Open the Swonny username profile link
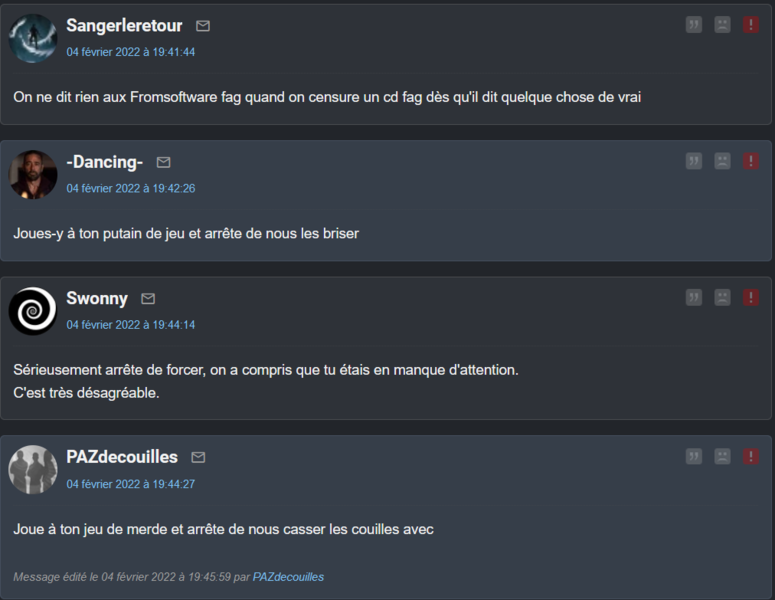This screenshot has width=775, height=600. 97,298
